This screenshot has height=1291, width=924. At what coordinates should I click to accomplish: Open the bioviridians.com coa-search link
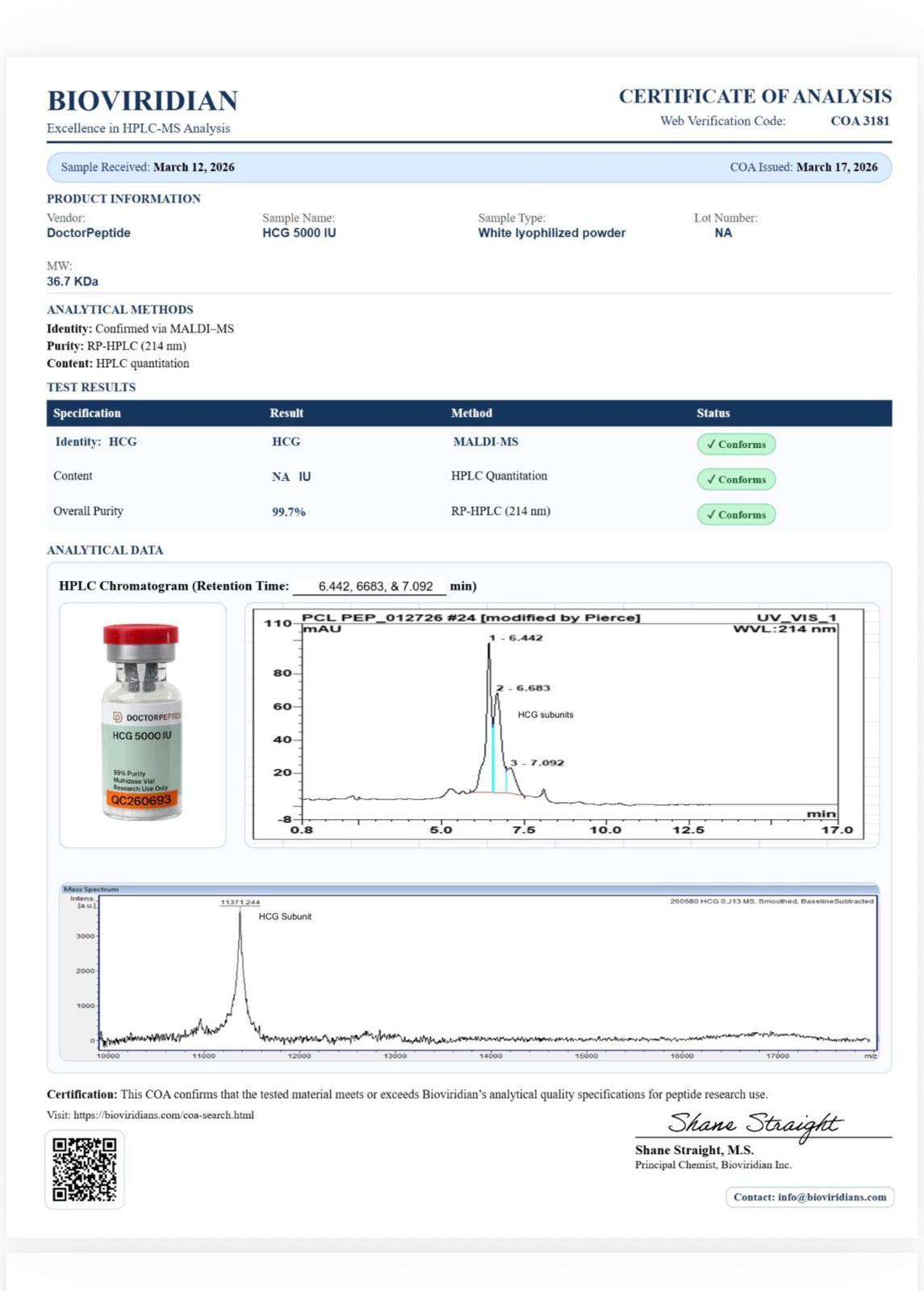click(163, 1115)
